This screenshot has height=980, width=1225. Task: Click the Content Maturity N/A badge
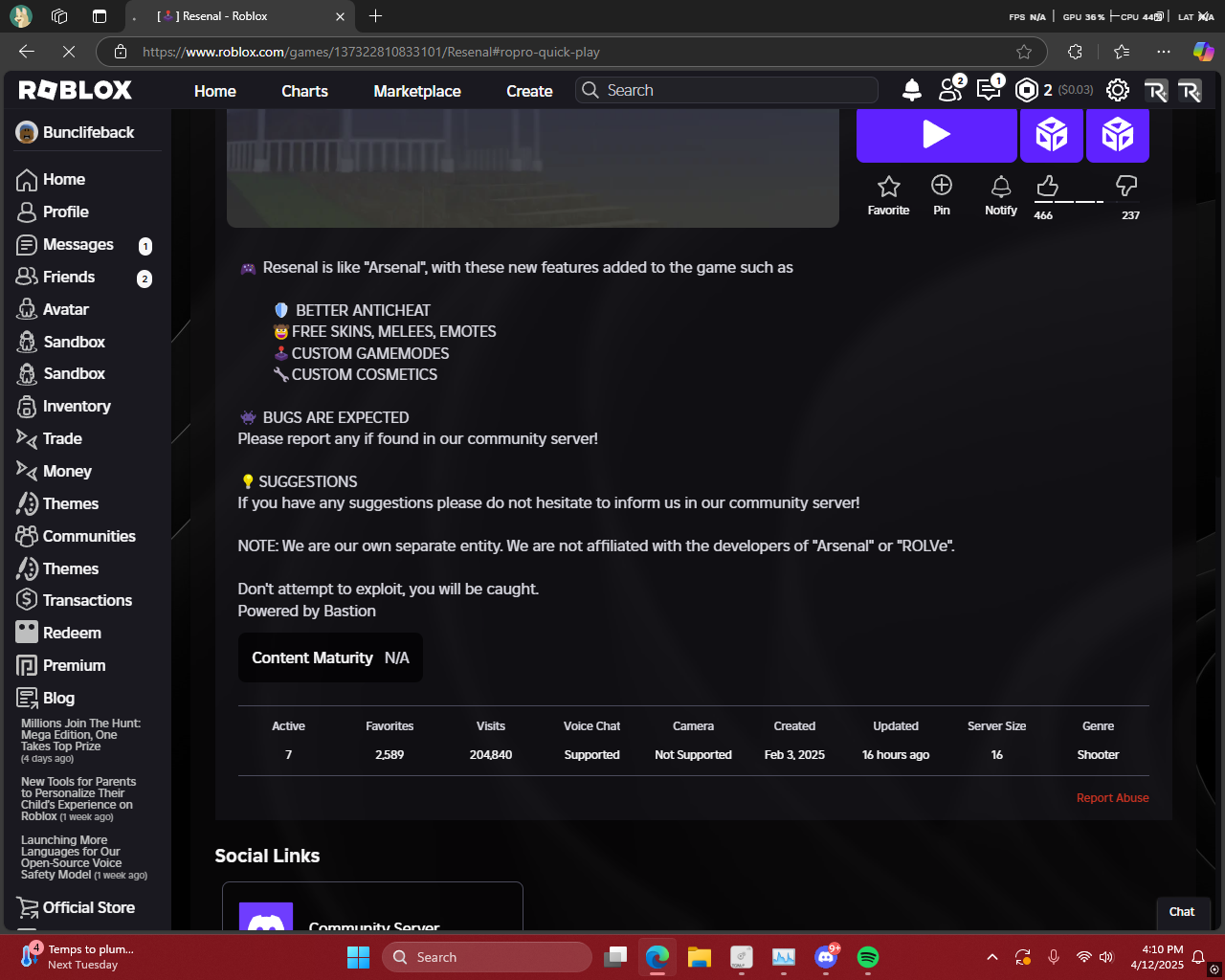pos(330,657)
